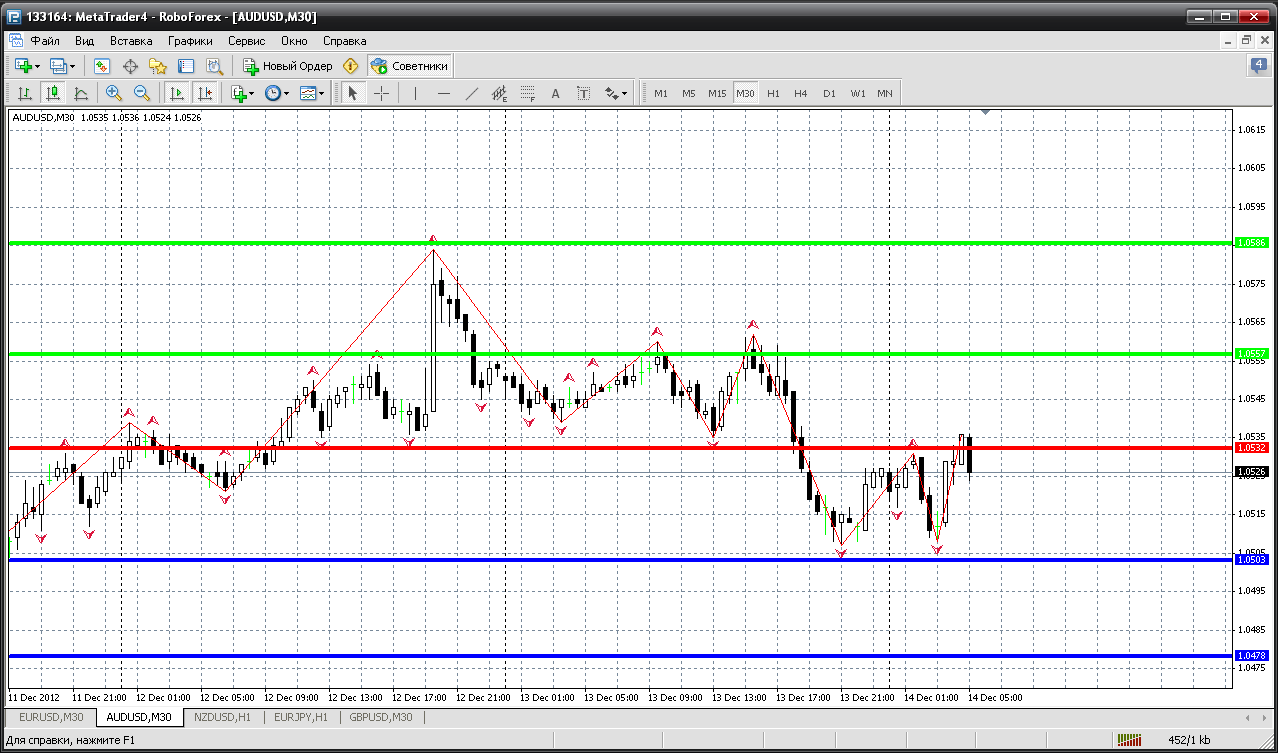Expand the indicators list dropdown

242,93
